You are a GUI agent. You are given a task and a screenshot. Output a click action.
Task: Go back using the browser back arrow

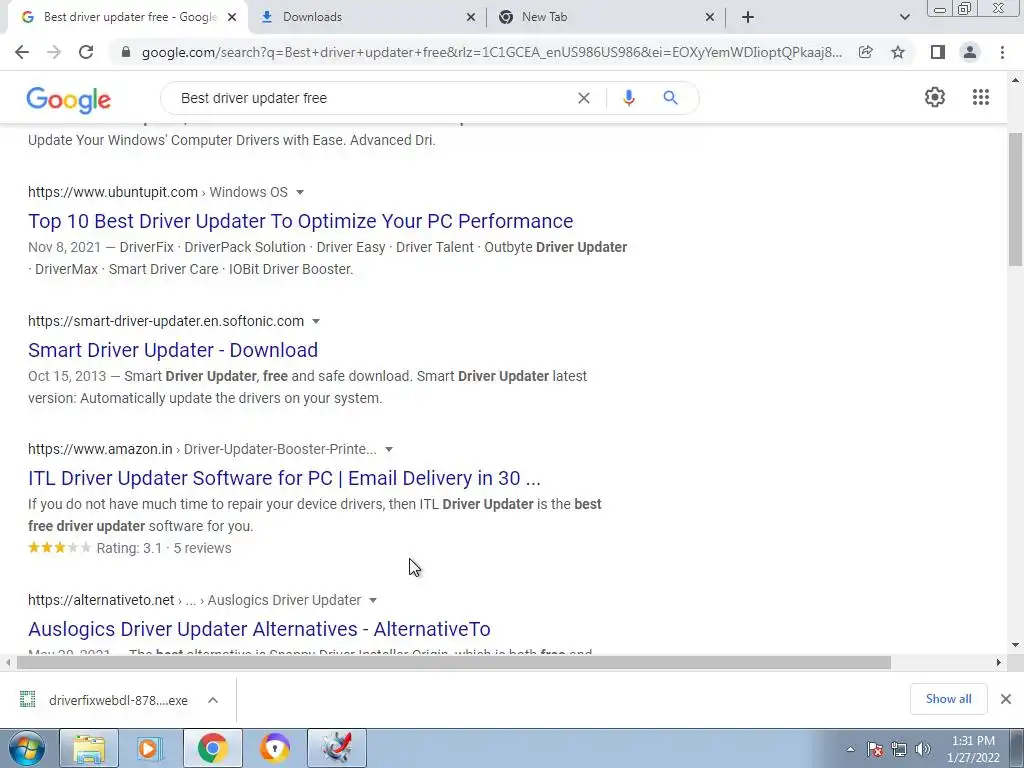pyautogui.click(x=22, y=52)
